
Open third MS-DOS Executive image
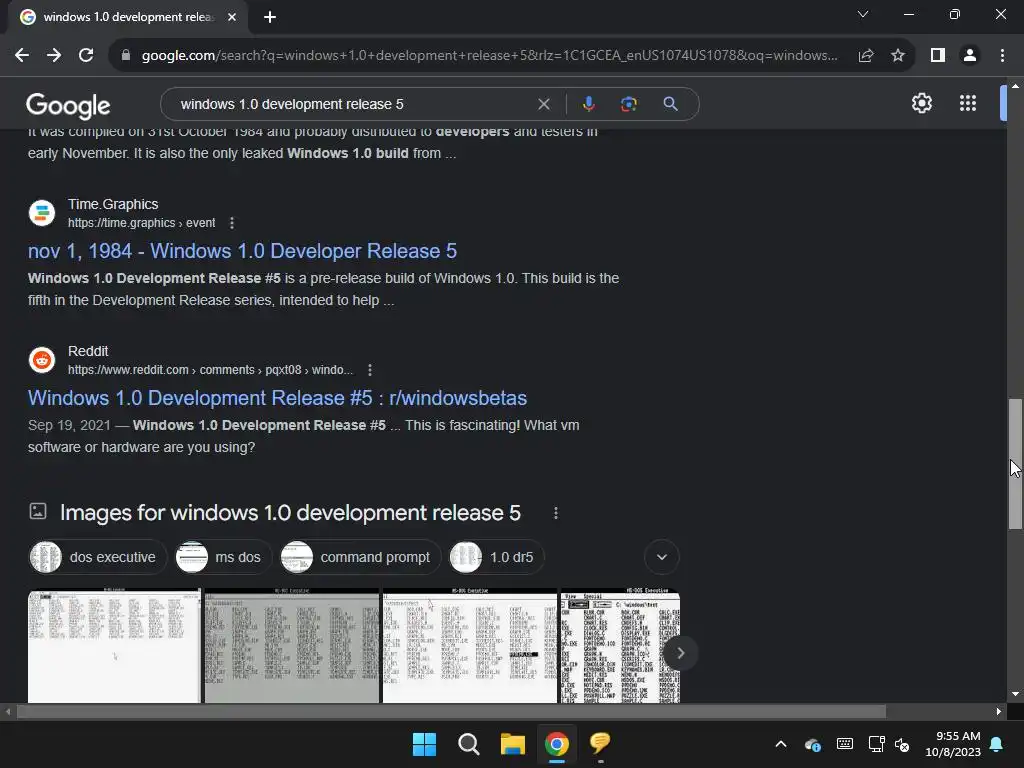470,646
